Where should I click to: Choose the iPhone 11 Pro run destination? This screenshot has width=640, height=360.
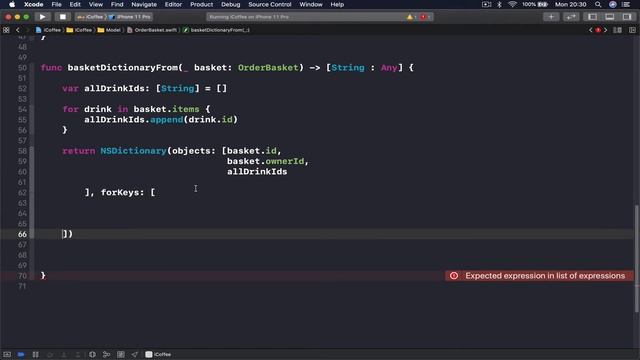(x=131, y=17)
